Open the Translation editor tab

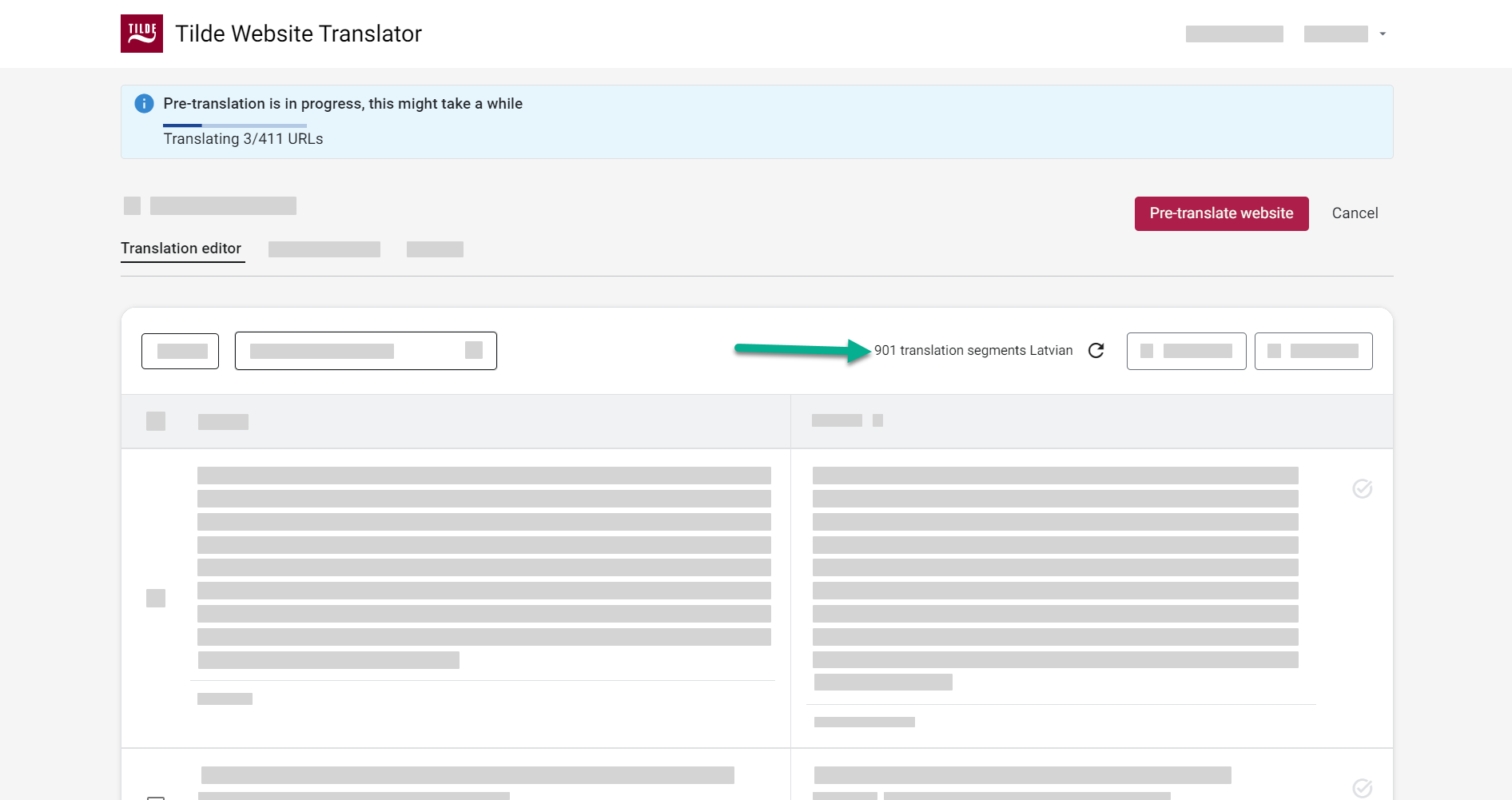(181, 249)
